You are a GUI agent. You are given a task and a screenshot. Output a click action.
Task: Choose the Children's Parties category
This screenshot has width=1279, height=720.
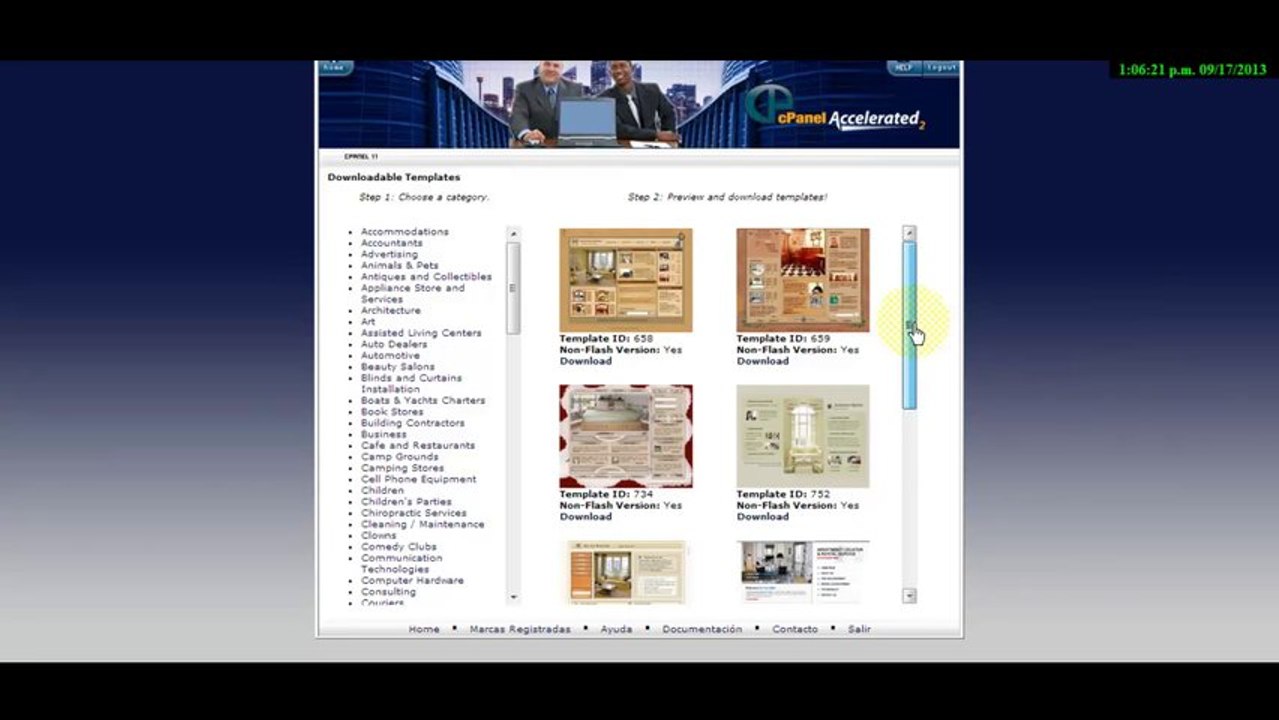[x=407, y=502]
